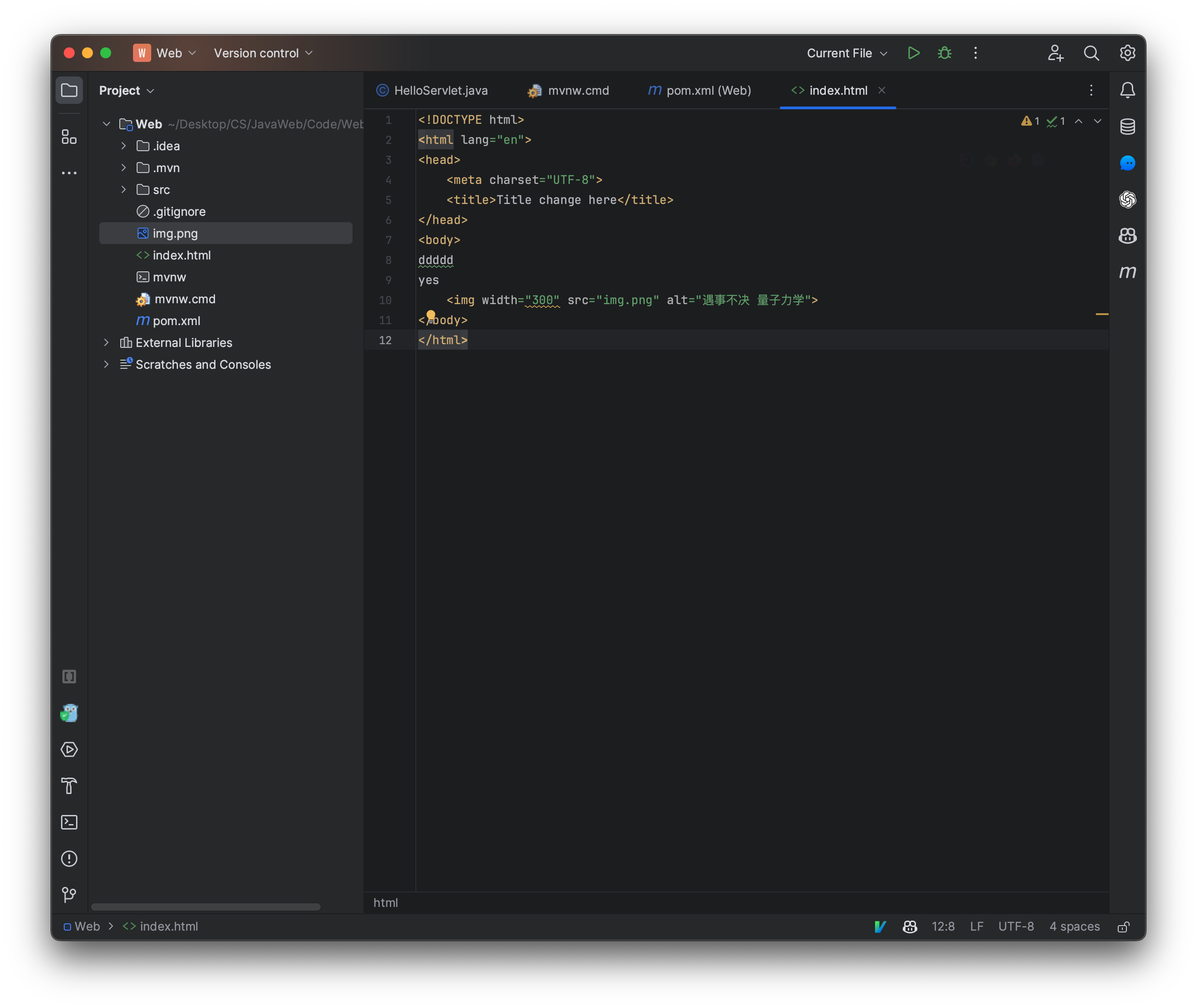1197x1008 pixels.
Task: Expand the .mvn folder
Action: (x=123, y=168)
